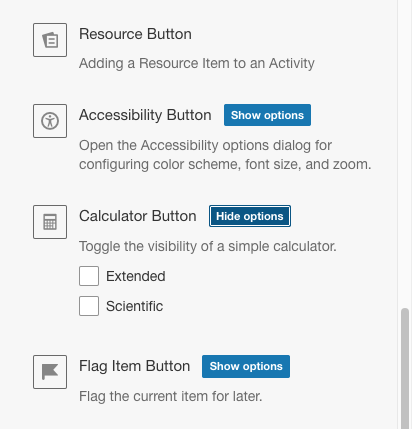Click the Resource Button heading
Viewport: 419px width, 429px height.
(x=135, y=34)
